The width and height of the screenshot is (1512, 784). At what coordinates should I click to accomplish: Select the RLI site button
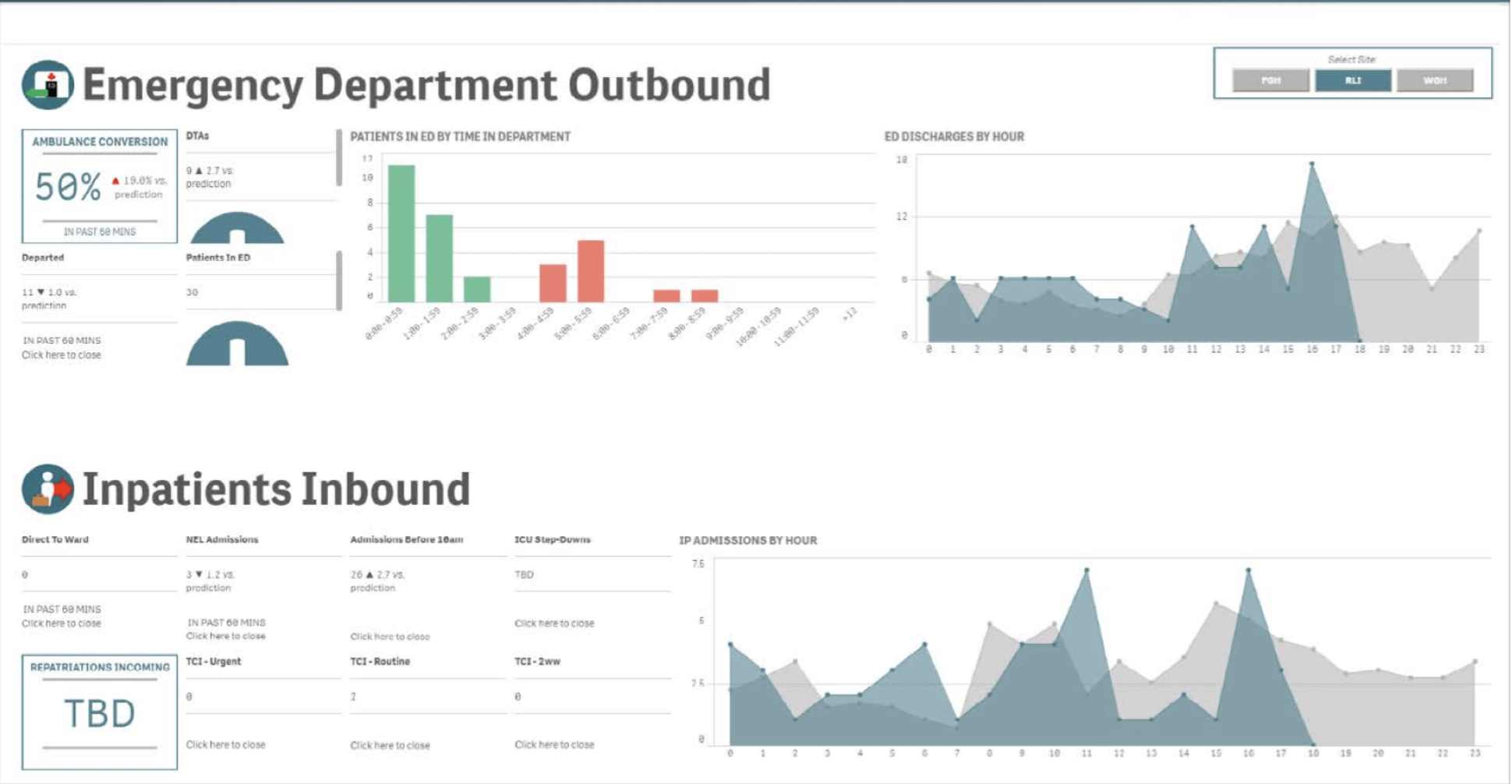click(x=1352, y=80)
